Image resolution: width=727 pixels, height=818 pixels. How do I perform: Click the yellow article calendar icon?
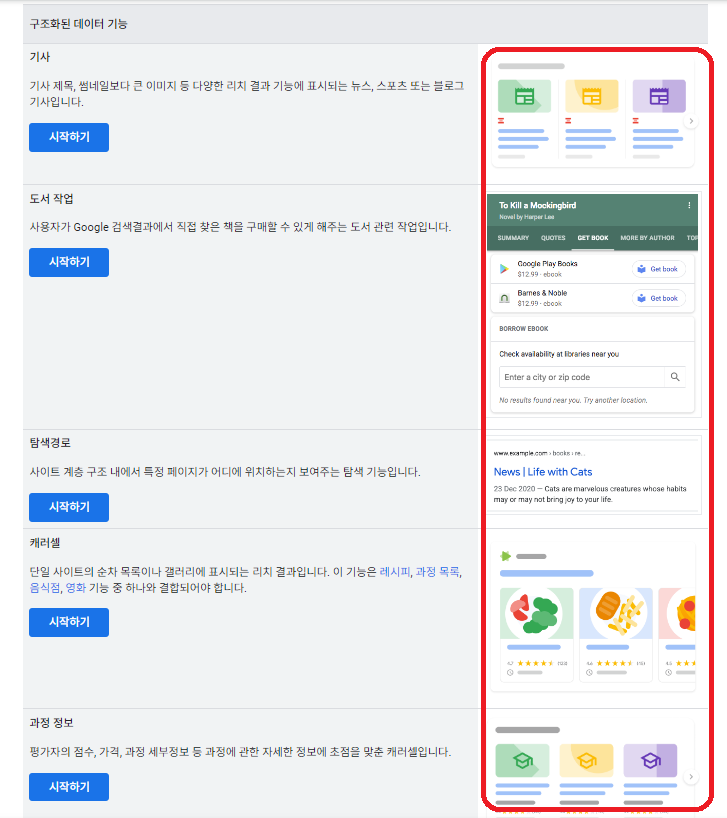[591, 96]
